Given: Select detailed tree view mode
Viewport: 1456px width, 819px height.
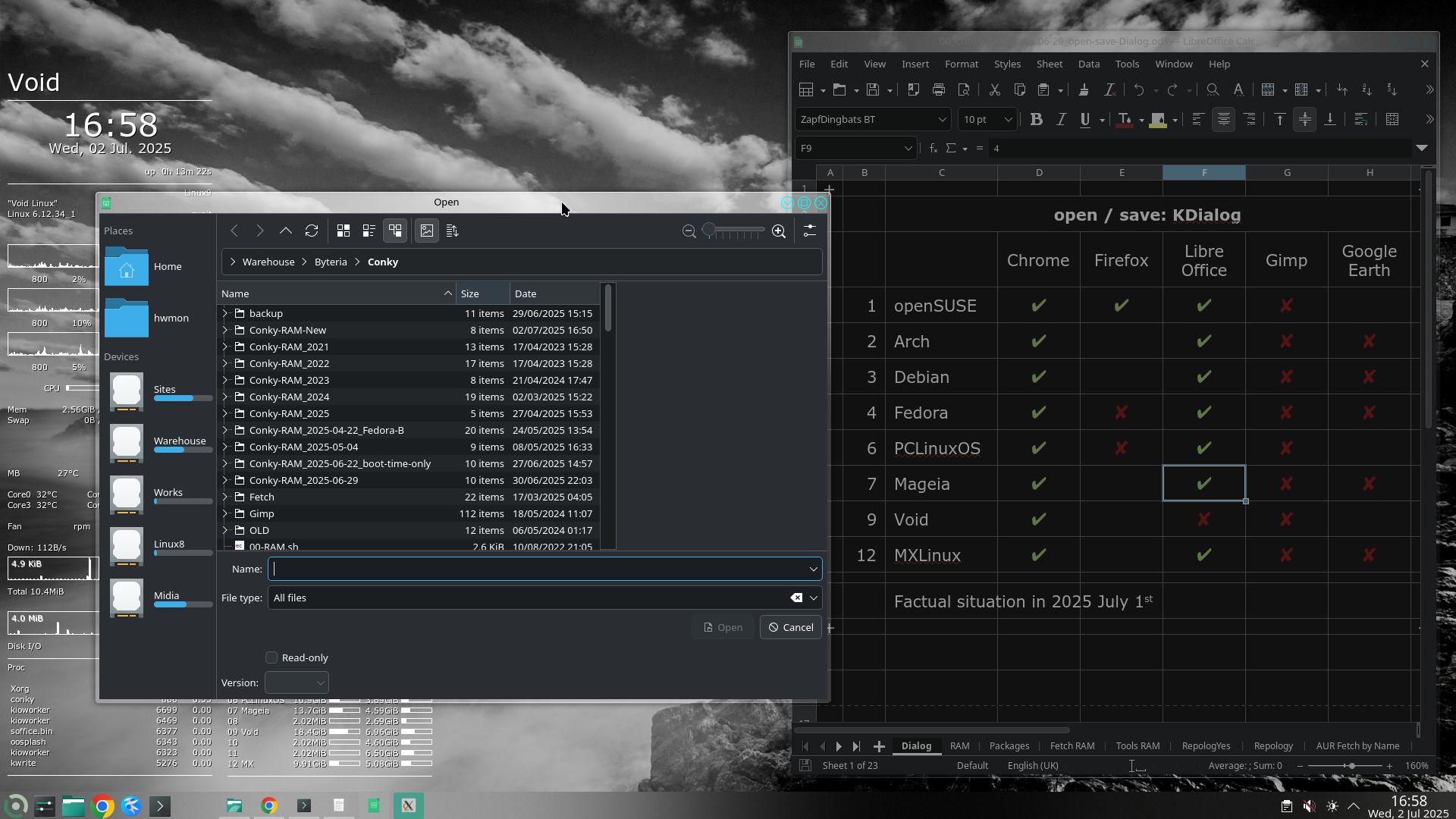Looking at the screenshot, I should [x=395, y=231].
